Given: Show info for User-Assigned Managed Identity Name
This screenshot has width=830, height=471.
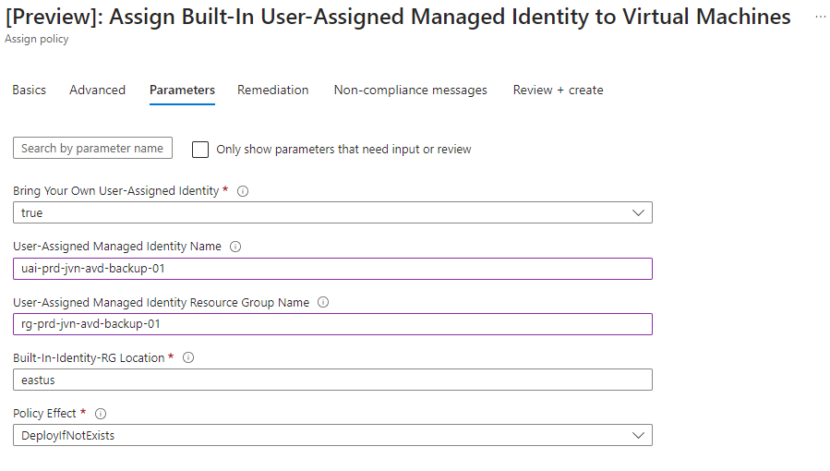Looking at the screenshot, I should click(x=236, y=247).
